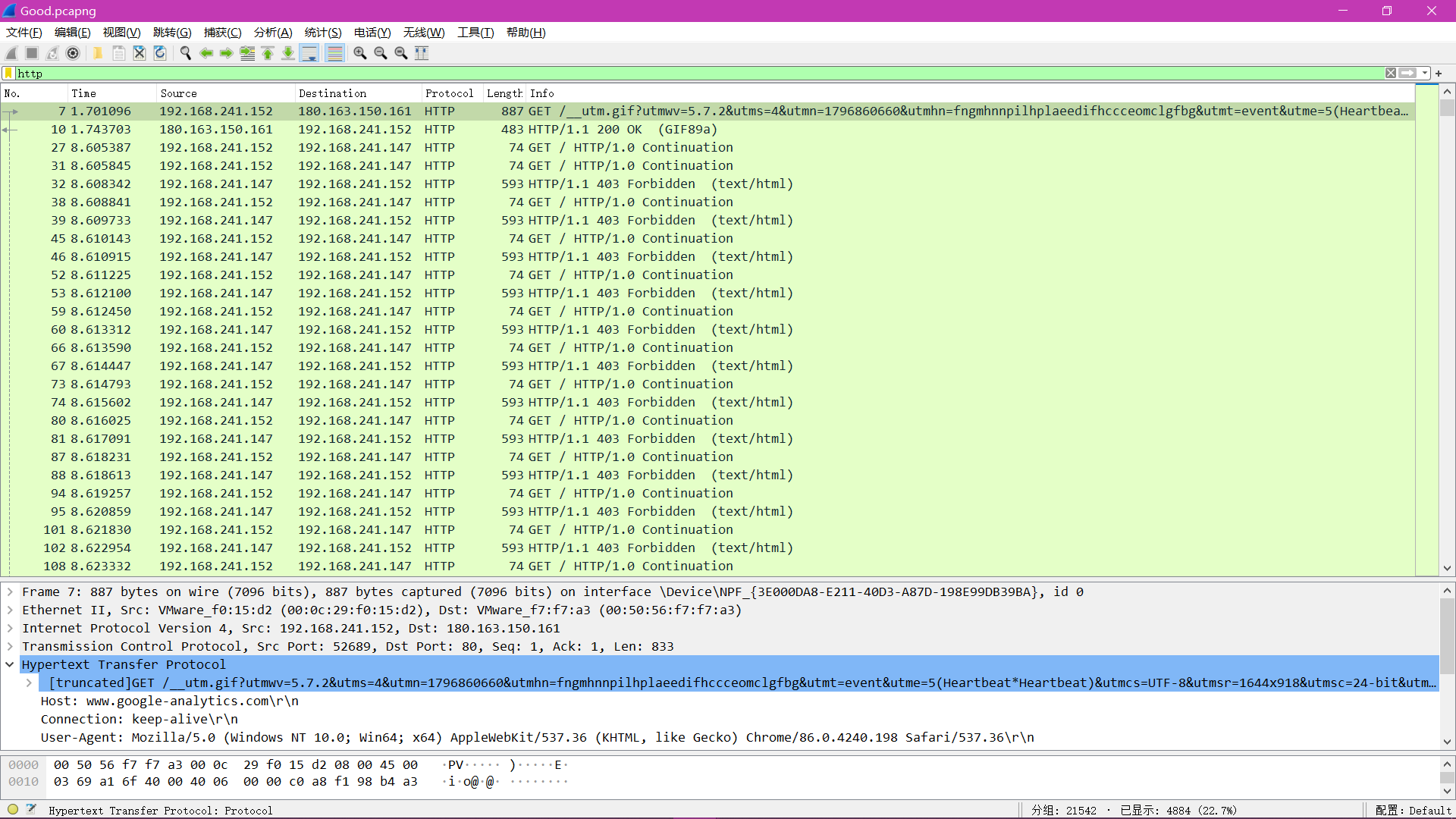Reload the capture file icon

click(x=160, y=53)
